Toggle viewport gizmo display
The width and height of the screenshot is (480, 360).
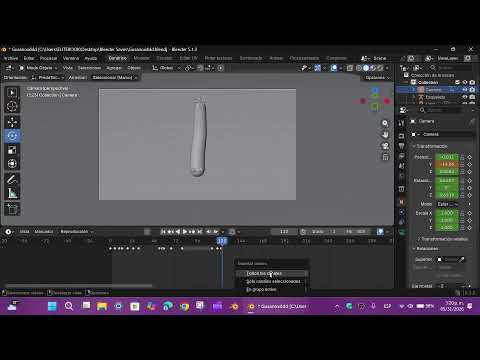click(x=318, y=68)
